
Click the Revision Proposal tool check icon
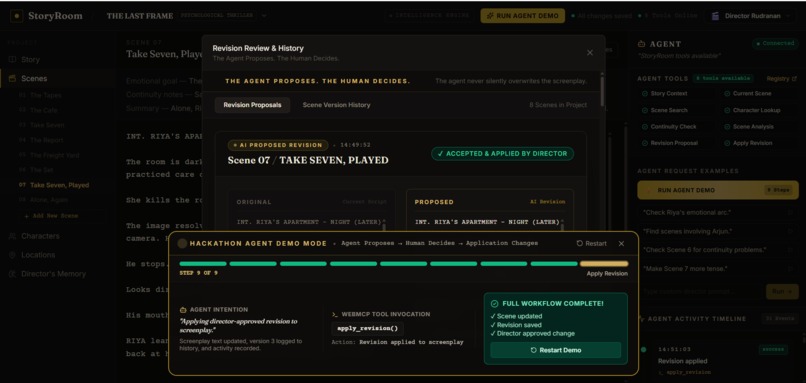click(x=645, y=143)
